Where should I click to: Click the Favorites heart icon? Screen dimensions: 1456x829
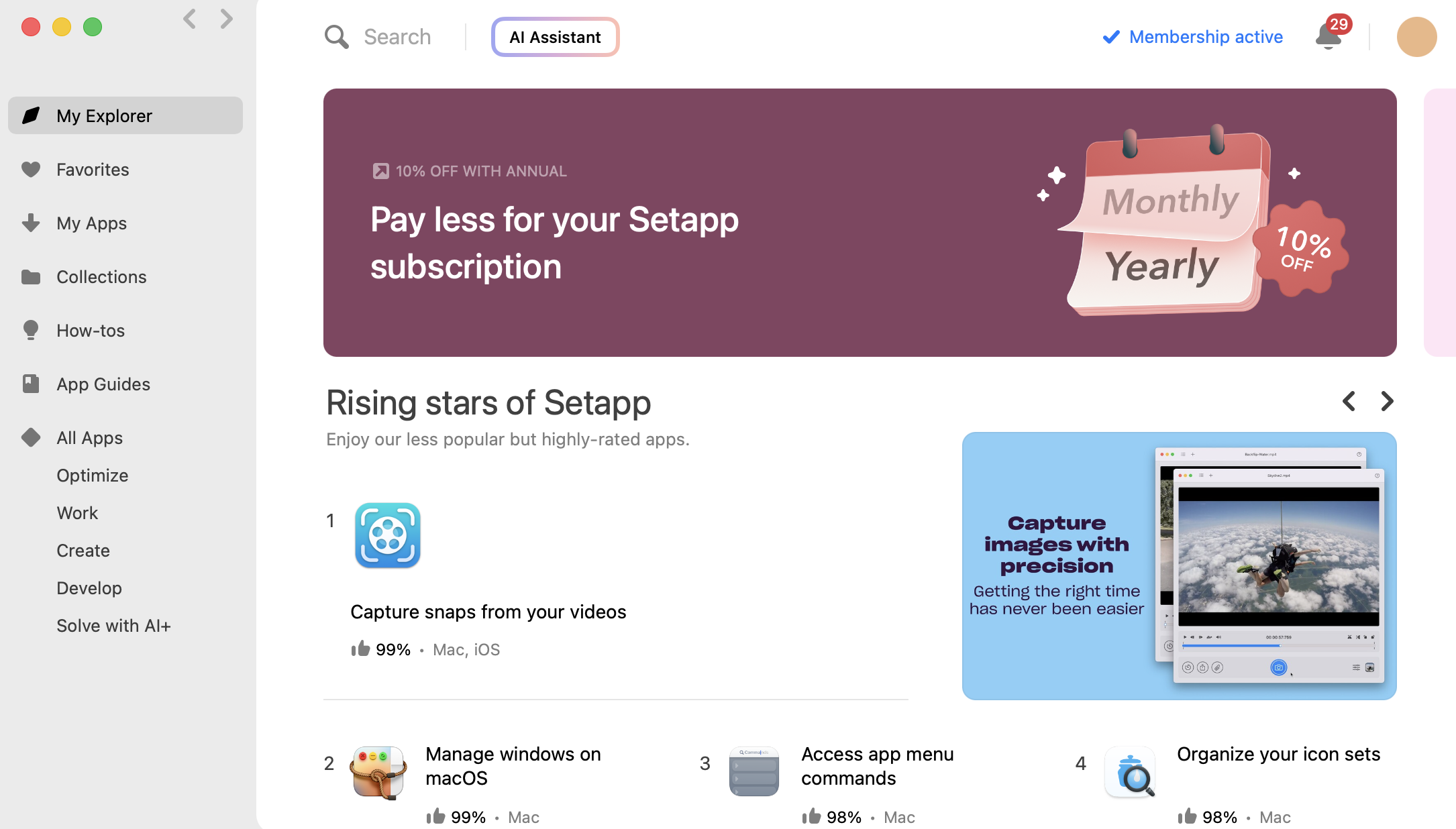click(31, 170)
